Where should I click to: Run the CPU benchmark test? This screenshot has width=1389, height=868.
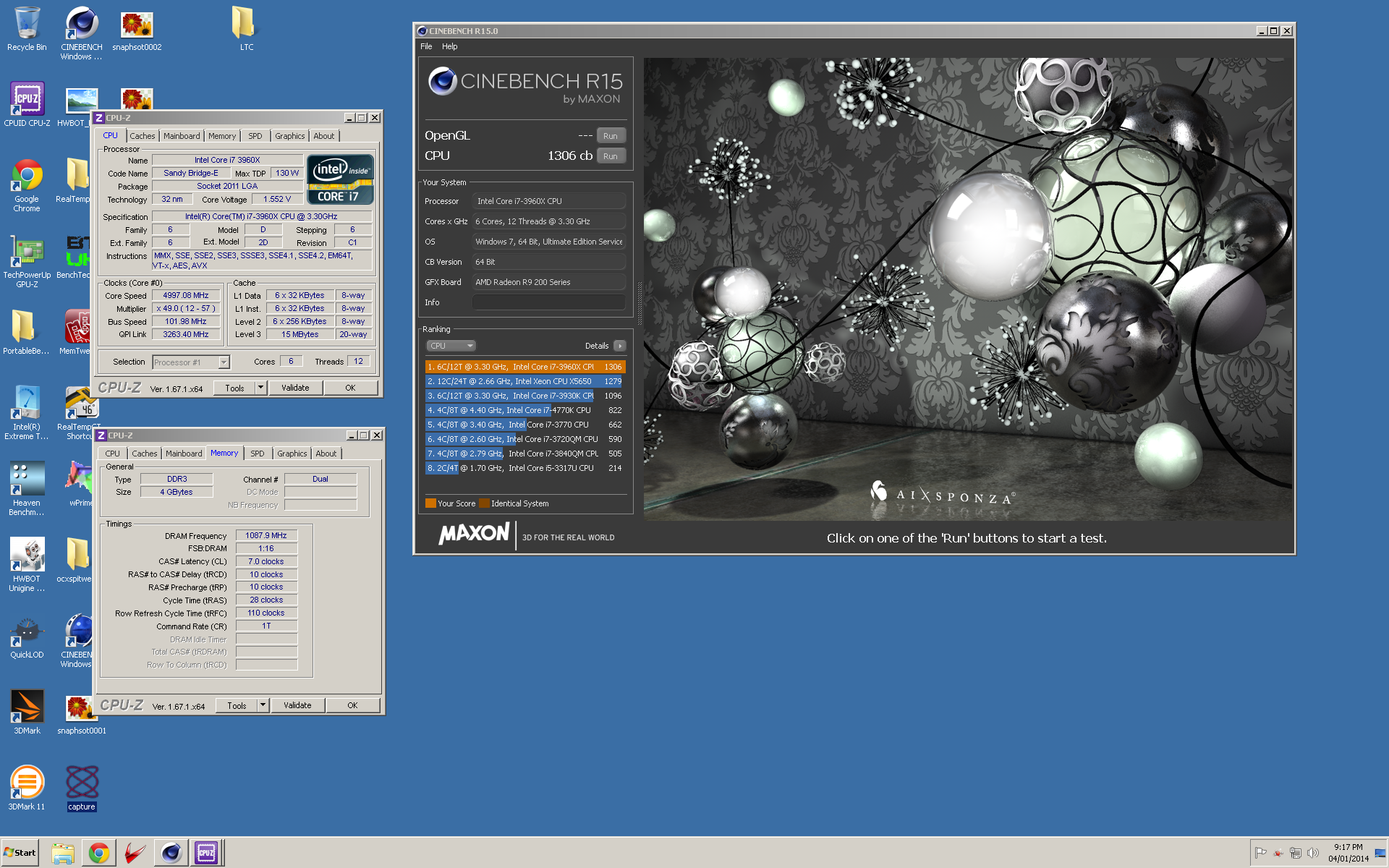(611, 156)
